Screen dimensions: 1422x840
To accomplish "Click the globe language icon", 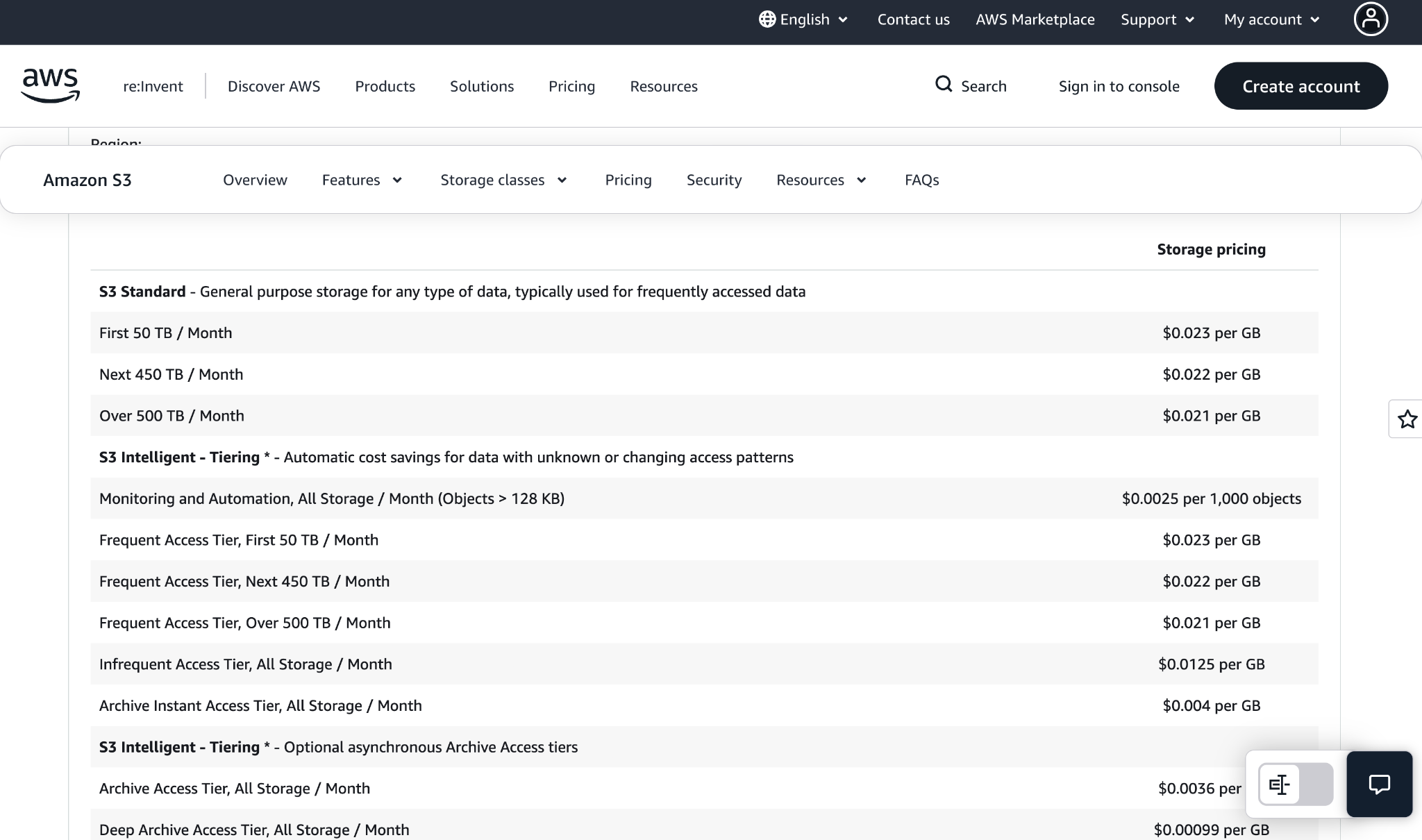I will [x=767, y=19].
